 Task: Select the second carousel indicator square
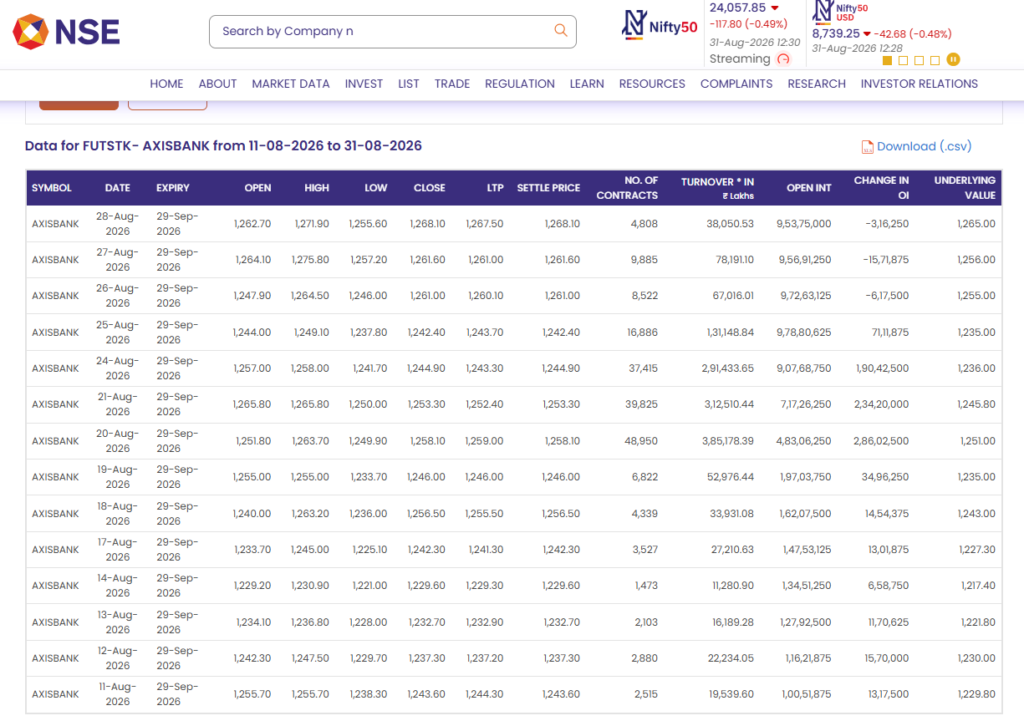(903, 60)
